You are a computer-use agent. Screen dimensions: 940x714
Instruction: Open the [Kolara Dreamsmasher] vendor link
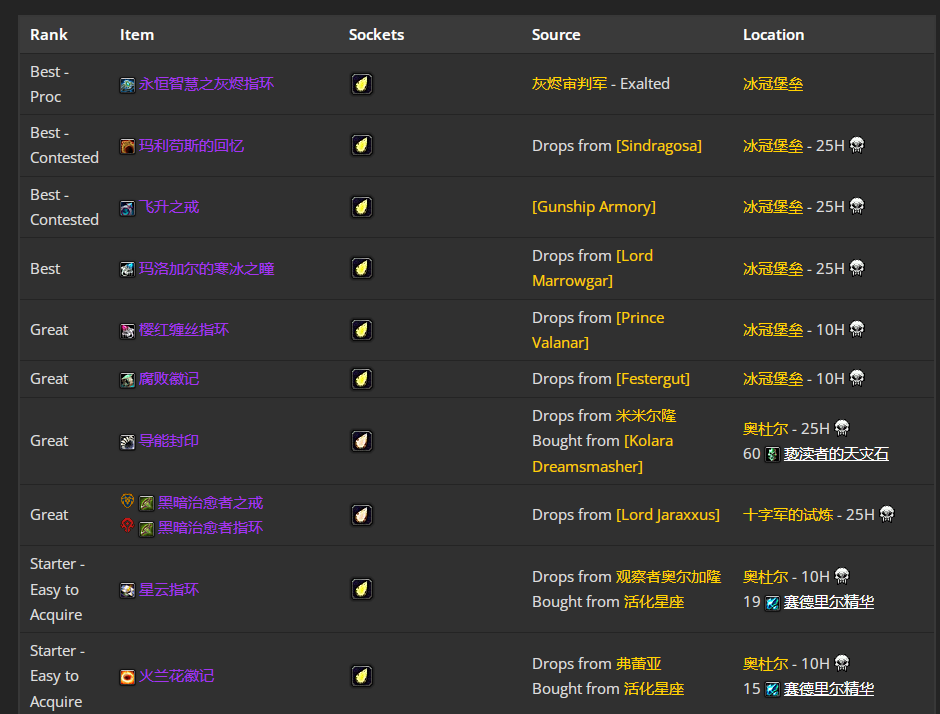[x=602, y=454]
